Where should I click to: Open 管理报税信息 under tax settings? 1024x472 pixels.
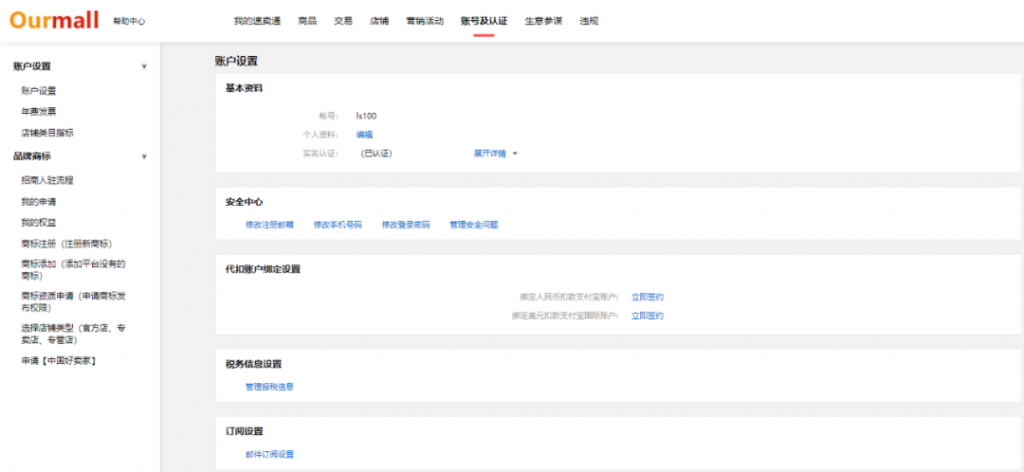click(270, 387)
